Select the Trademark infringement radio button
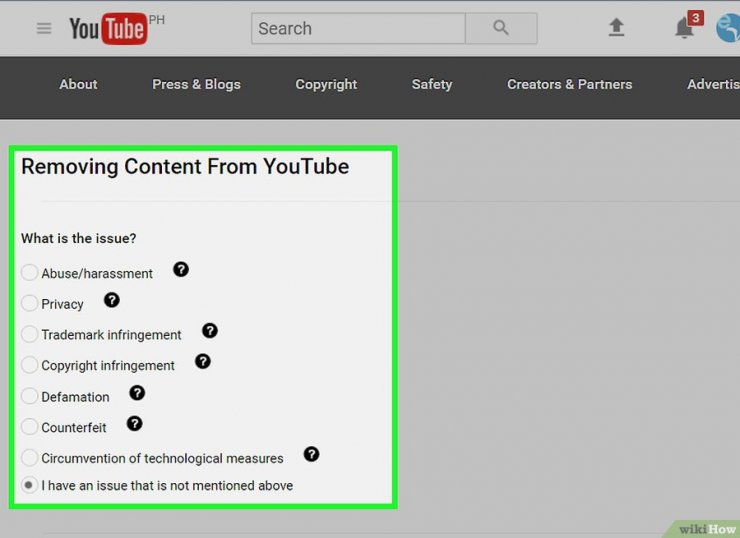The image size is (740, 538). 29,334
